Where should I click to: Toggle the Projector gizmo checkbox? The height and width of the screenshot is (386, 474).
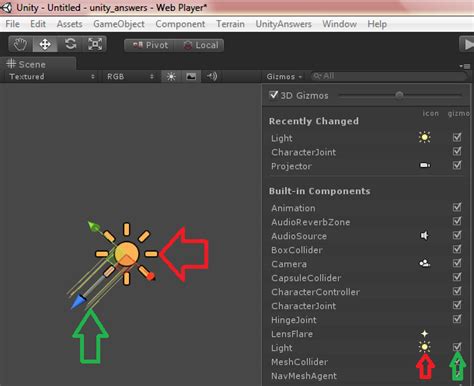pyautogui.click(x=457, y=165)
